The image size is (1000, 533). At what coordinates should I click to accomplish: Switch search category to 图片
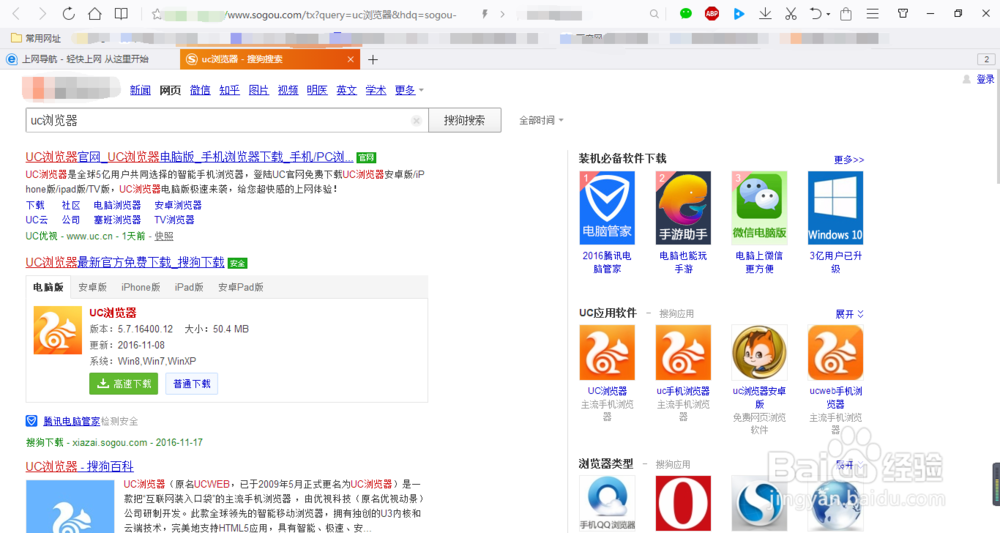258,90
